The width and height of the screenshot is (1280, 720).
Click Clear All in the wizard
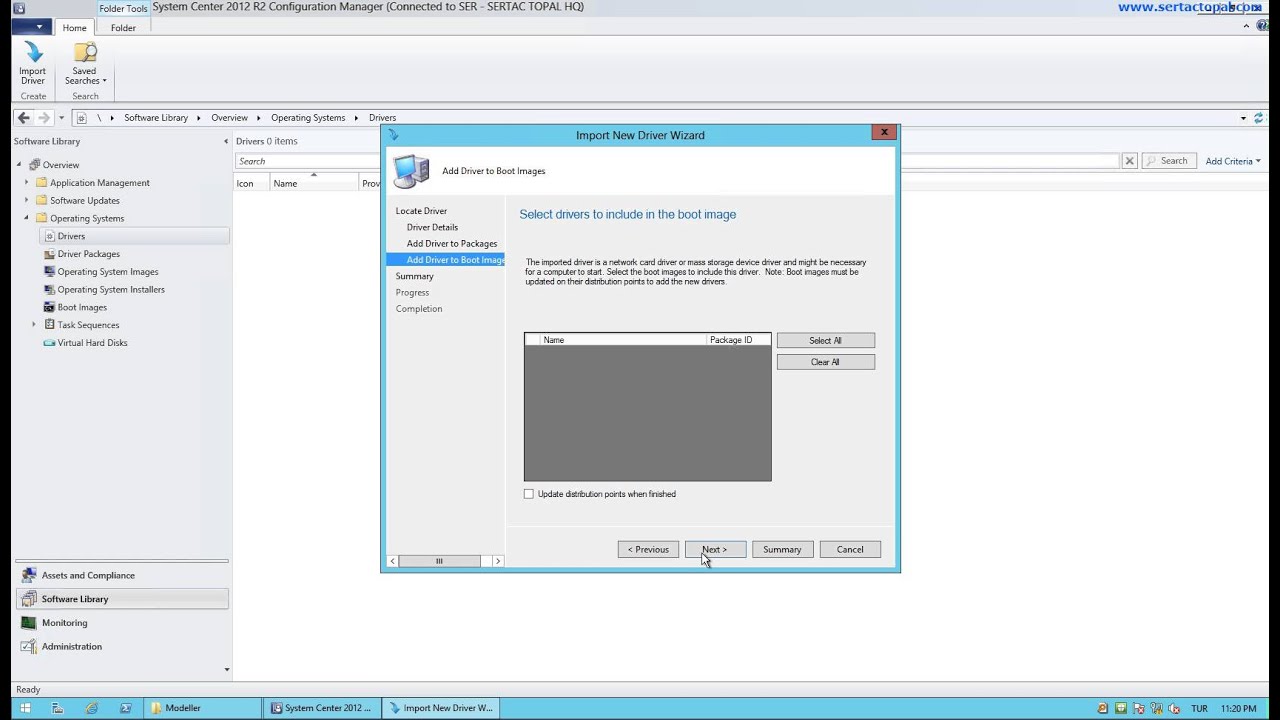(x=826, y=362)
